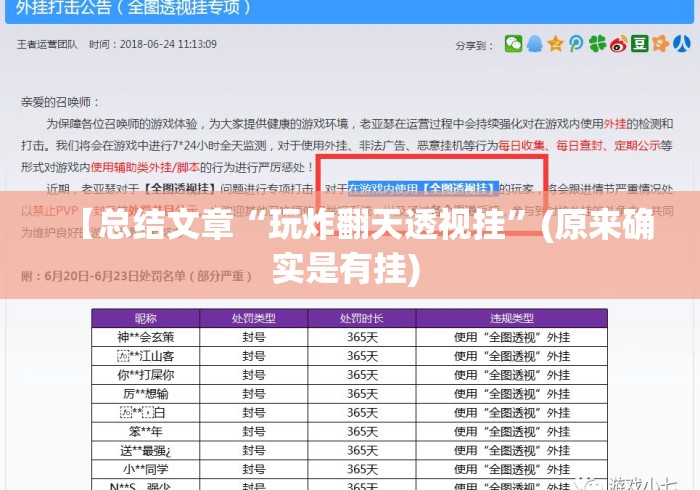This screenshot has width=700, height=490.
Task: Click highlighted text 在游戏内使用【全图透视挂】
Action: coord(423,189)
